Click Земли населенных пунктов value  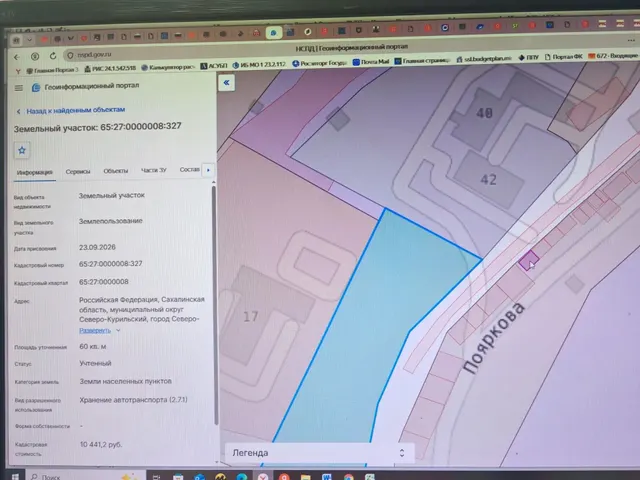pyautogui.click(x=125, y=381)
